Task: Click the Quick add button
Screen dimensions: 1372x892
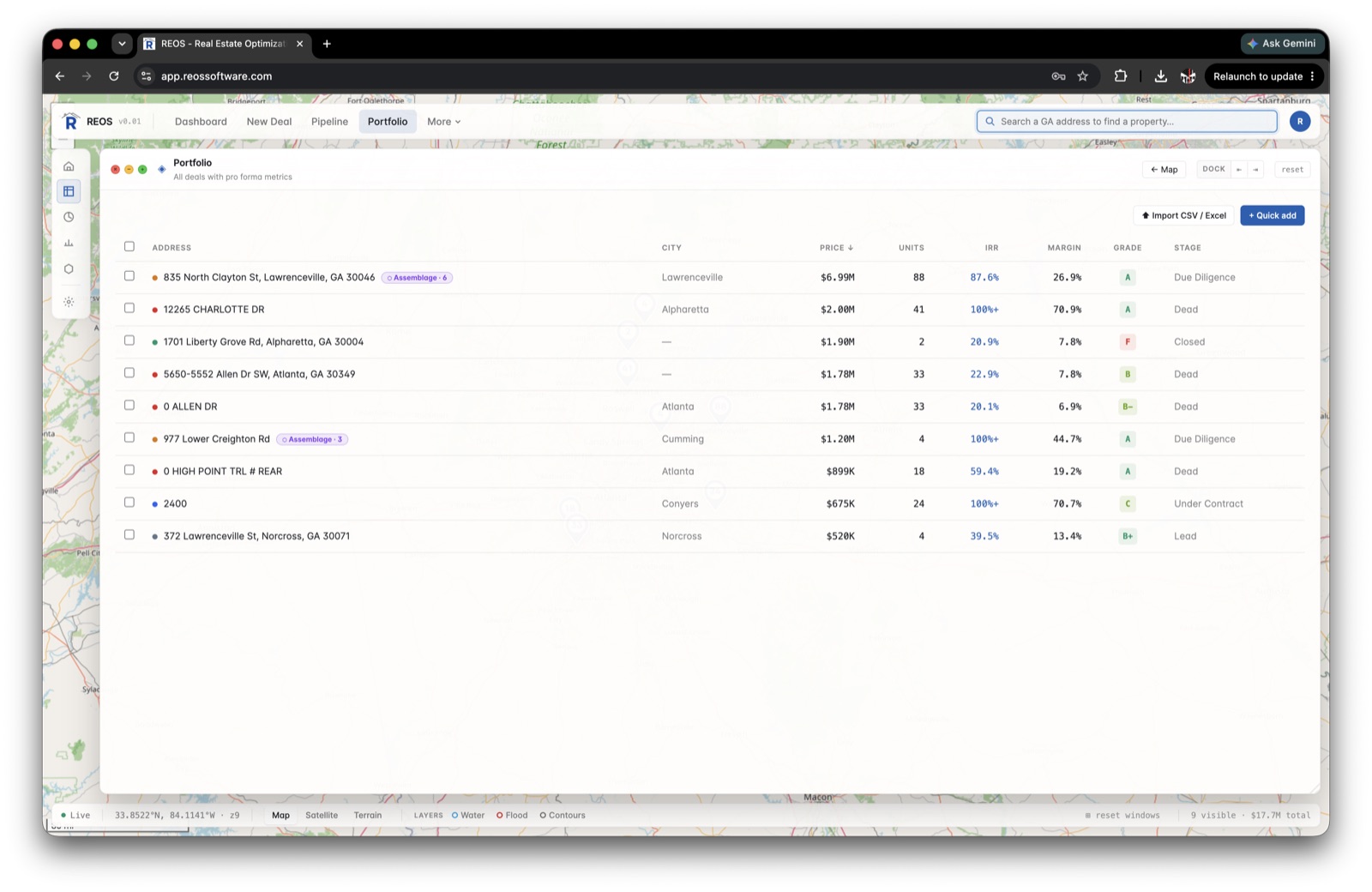Action: click(1273, 215)
